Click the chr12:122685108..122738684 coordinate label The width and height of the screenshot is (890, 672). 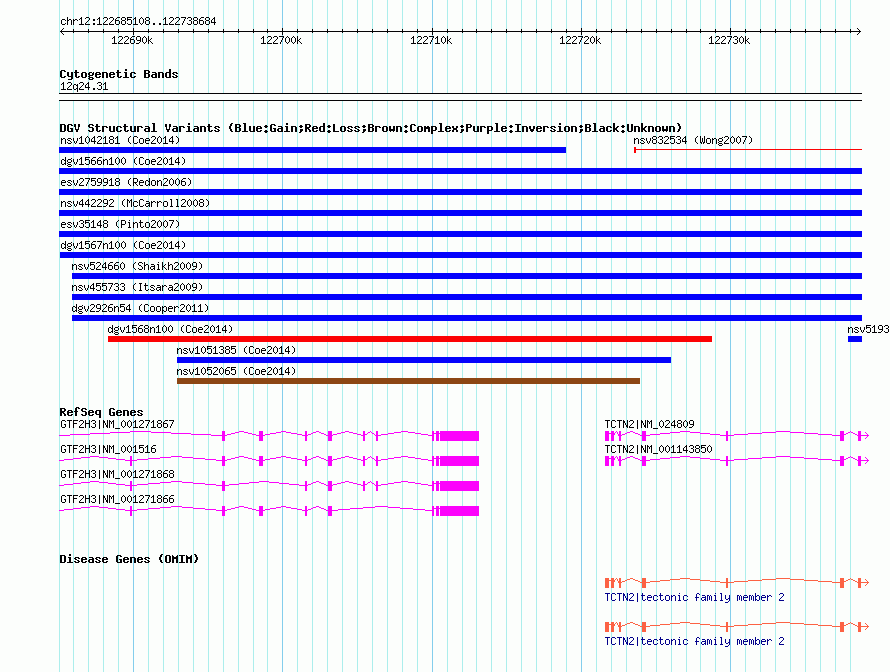click(x=138, y=21)
